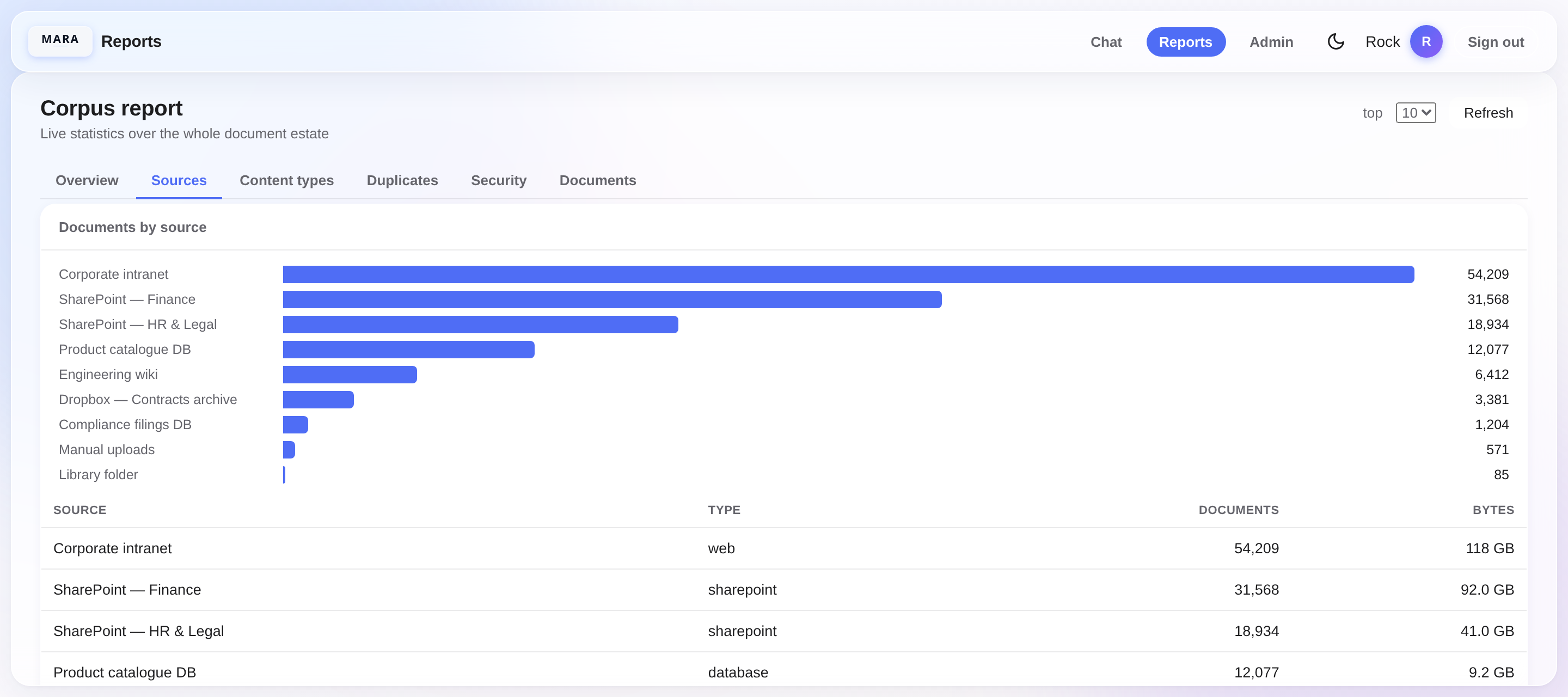Switch to the Content types tab
The width and height of the screenshot is (1568, 697).
287,180
